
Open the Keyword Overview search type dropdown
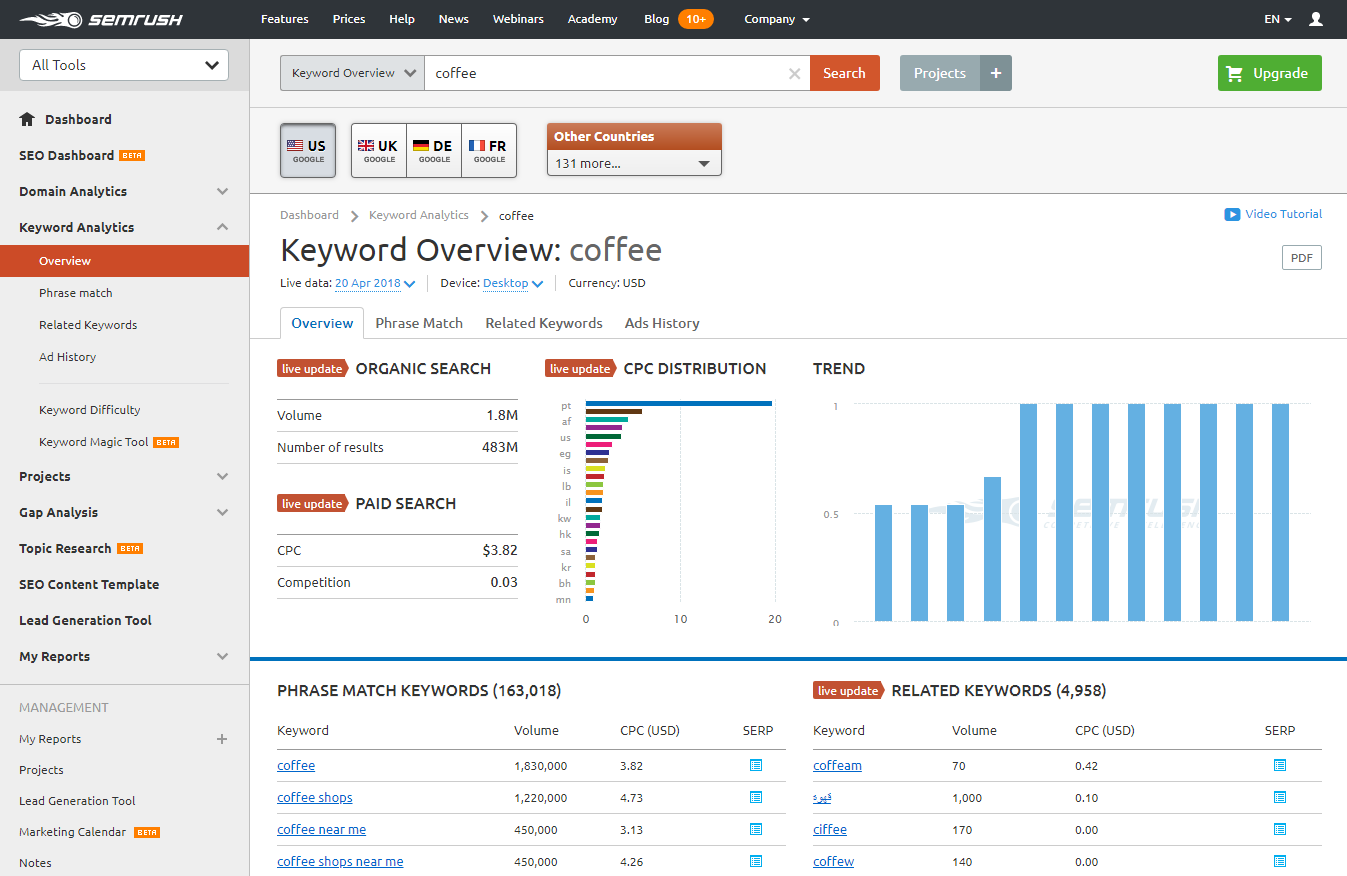coord(352,73)
